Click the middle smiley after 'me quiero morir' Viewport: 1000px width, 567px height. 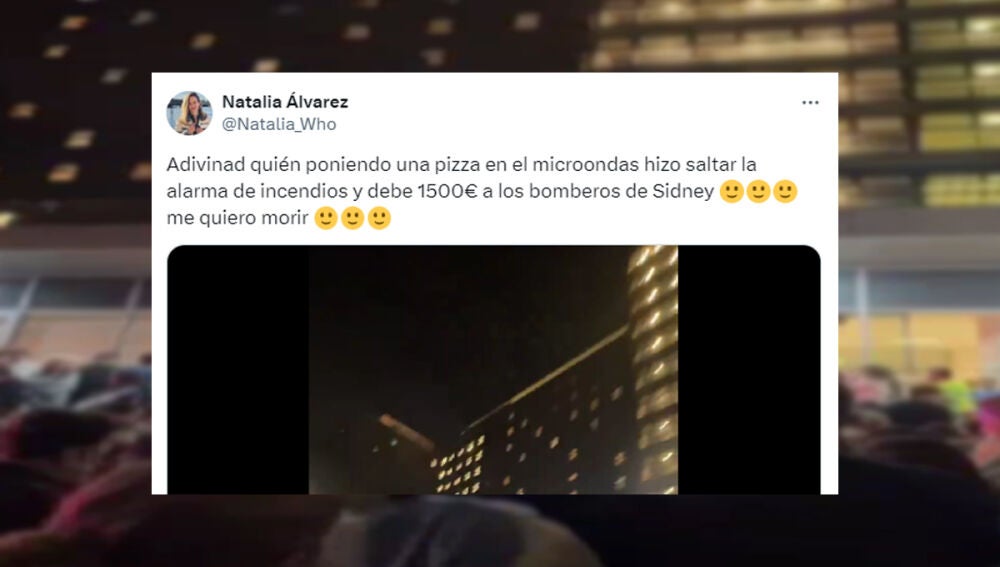point(353,218)
